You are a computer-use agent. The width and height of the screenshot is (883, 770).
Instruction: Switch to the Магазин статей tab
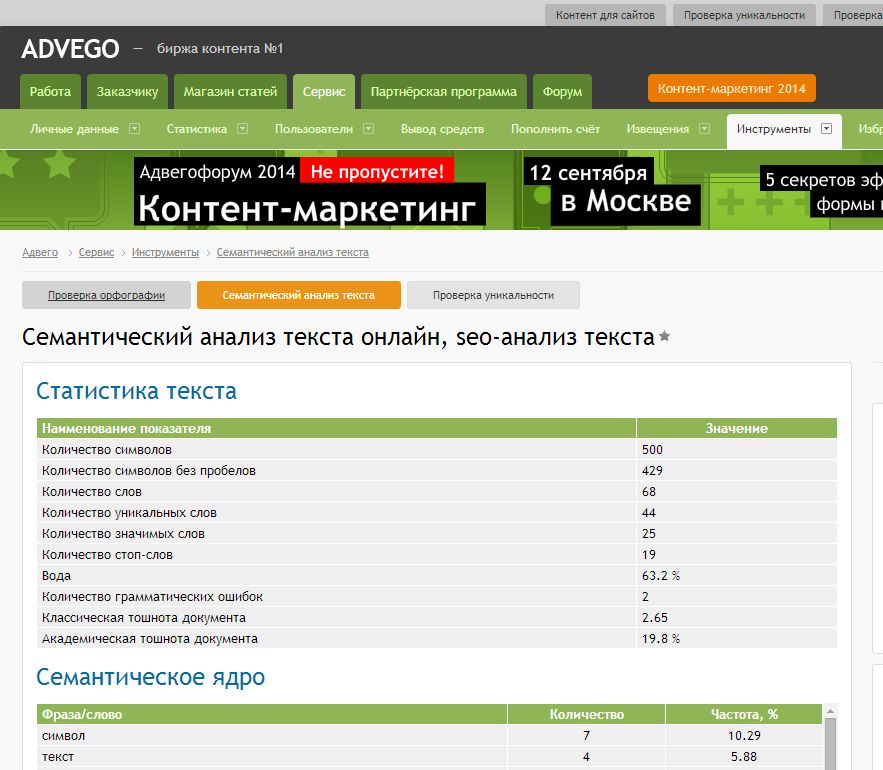[230, 92]
